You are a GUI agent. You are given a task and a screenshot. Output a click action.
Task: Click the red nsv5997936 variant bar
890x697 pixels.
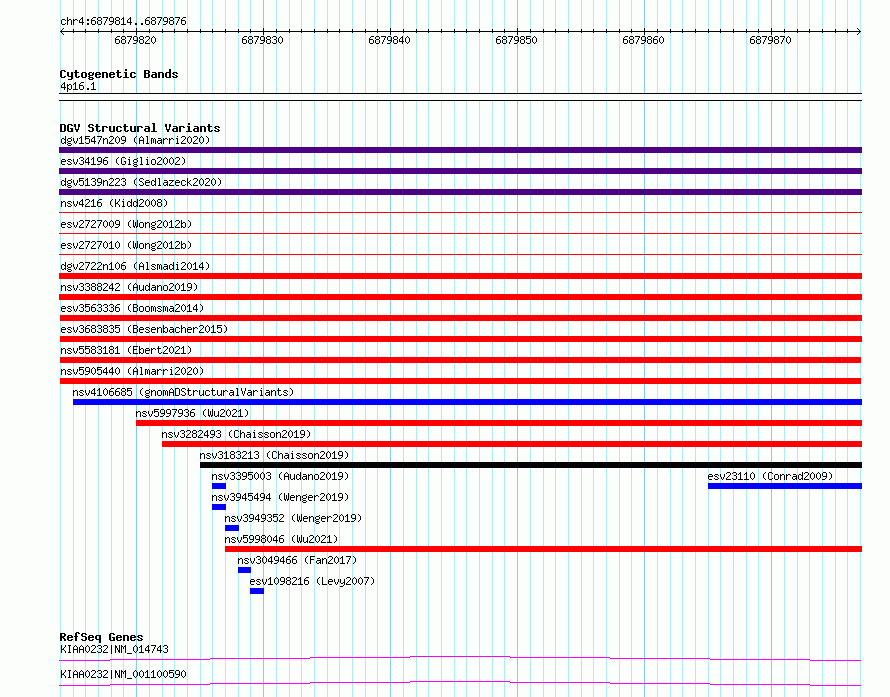coord(499,423)
